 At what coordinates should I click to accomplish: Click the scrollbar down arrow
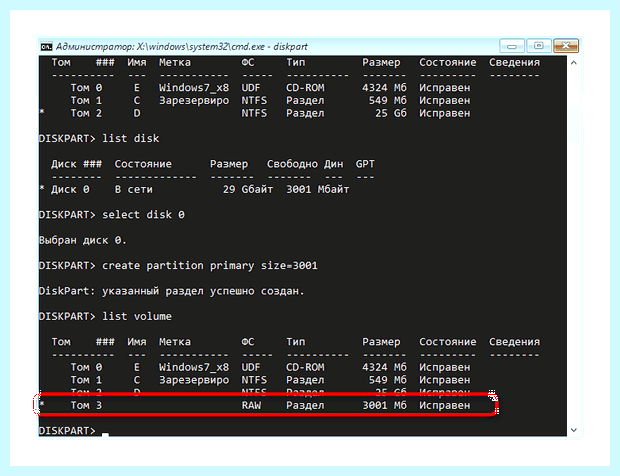(574, 430)
